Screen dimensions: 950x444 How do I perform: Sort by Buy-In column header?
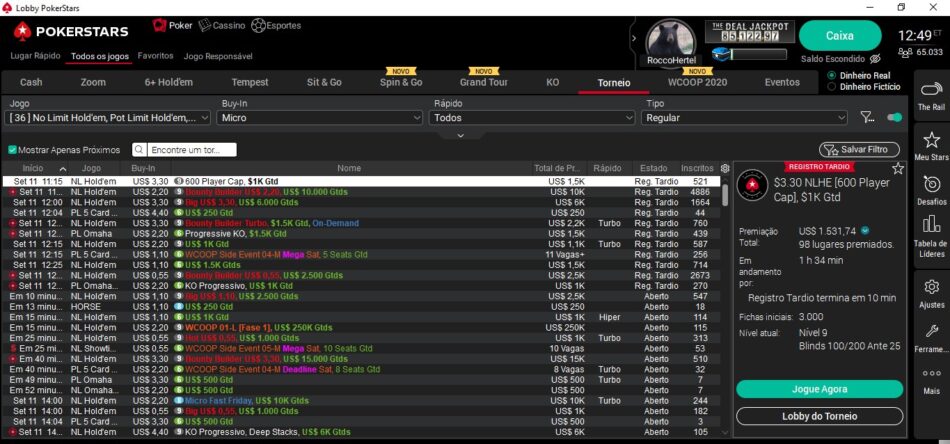coord(143,168)
